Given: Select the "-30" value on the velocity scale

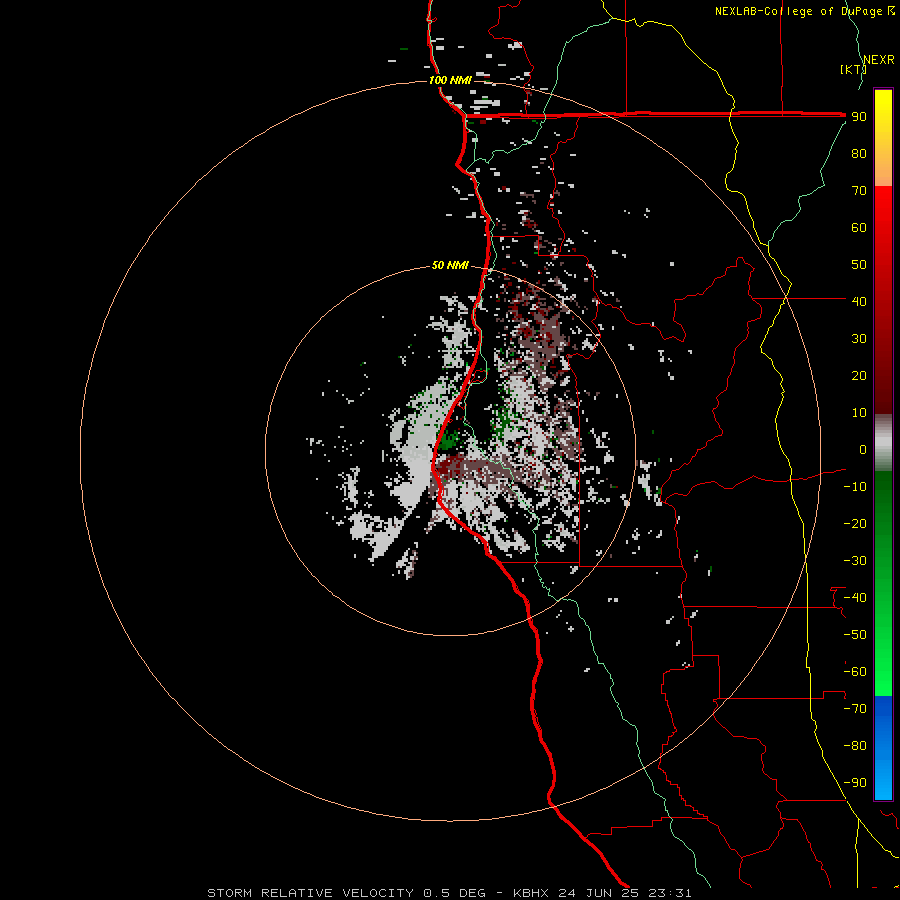Looking at the screenshot, I should pyautogui.click(x=855, y=561).
